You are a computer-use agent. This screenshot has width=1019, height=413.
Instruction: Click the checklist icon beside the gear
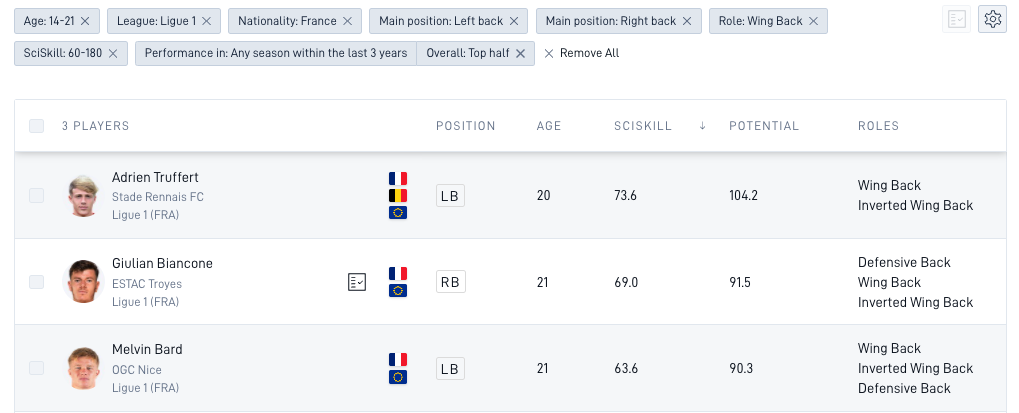[x=957, y=19]
